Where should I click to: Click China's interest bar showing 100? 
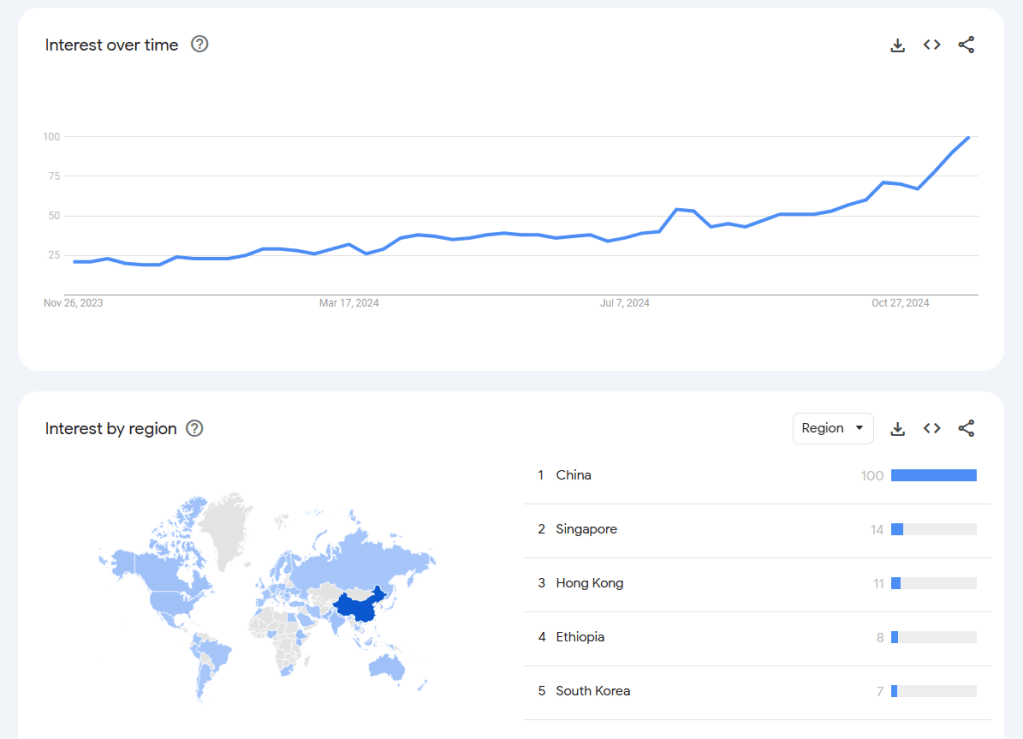[933, 475]
